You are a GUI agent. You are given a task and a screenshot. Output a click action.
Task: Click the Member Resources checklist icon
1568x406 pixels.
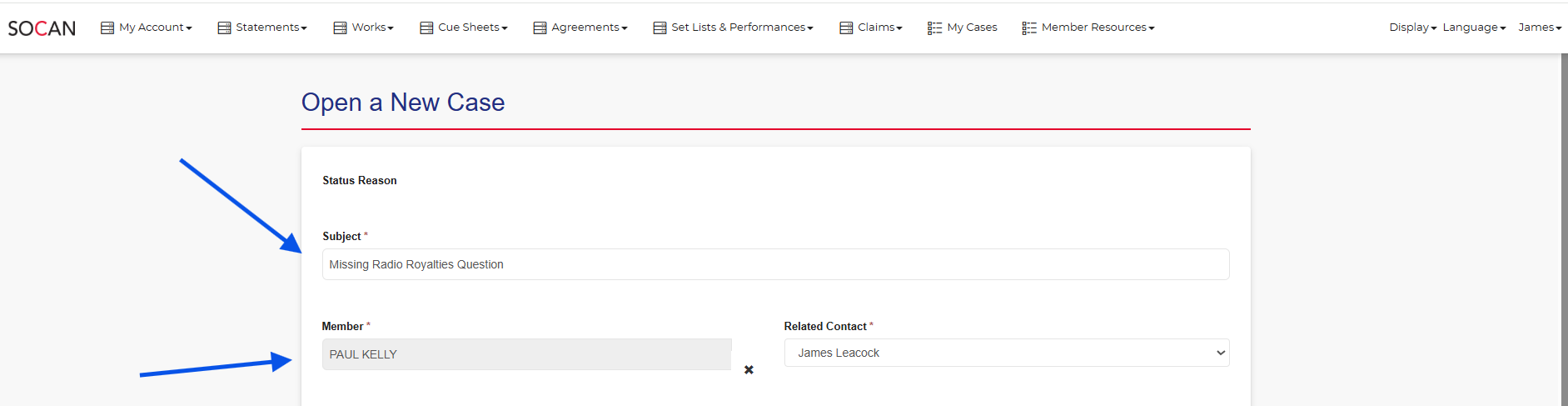1029,28
